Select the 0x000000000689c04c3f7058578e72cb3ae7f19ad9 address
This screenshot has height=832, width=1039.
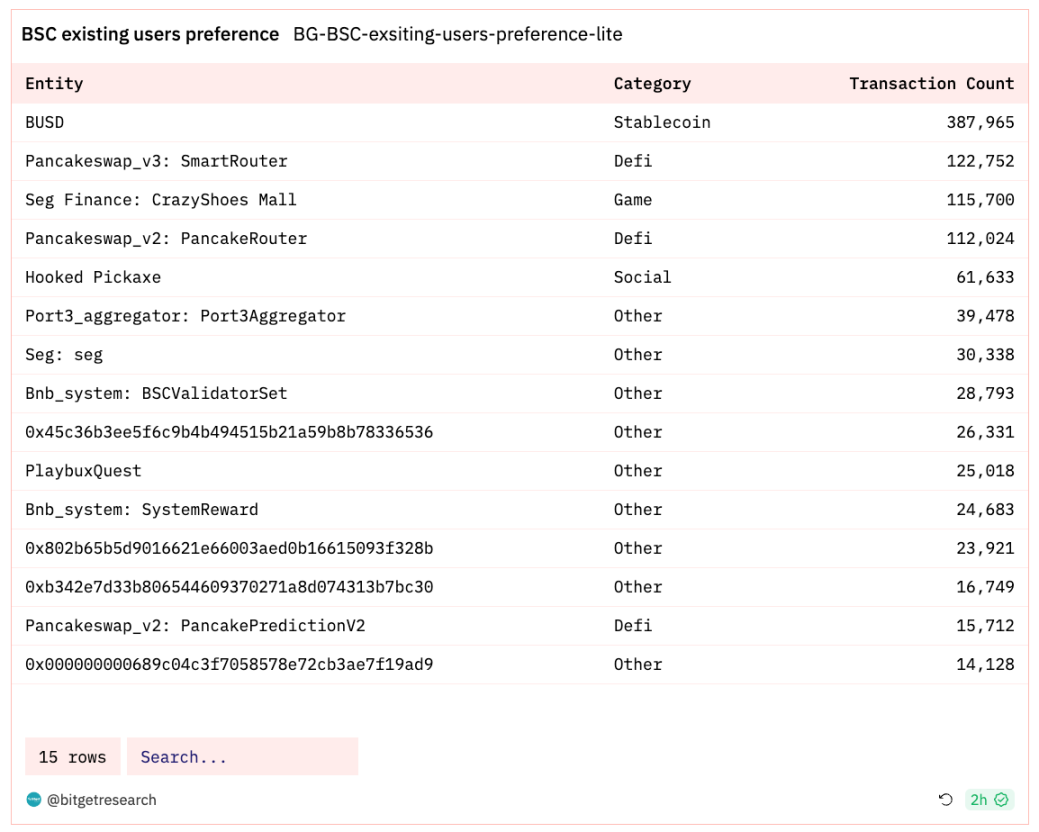[229, 664]
